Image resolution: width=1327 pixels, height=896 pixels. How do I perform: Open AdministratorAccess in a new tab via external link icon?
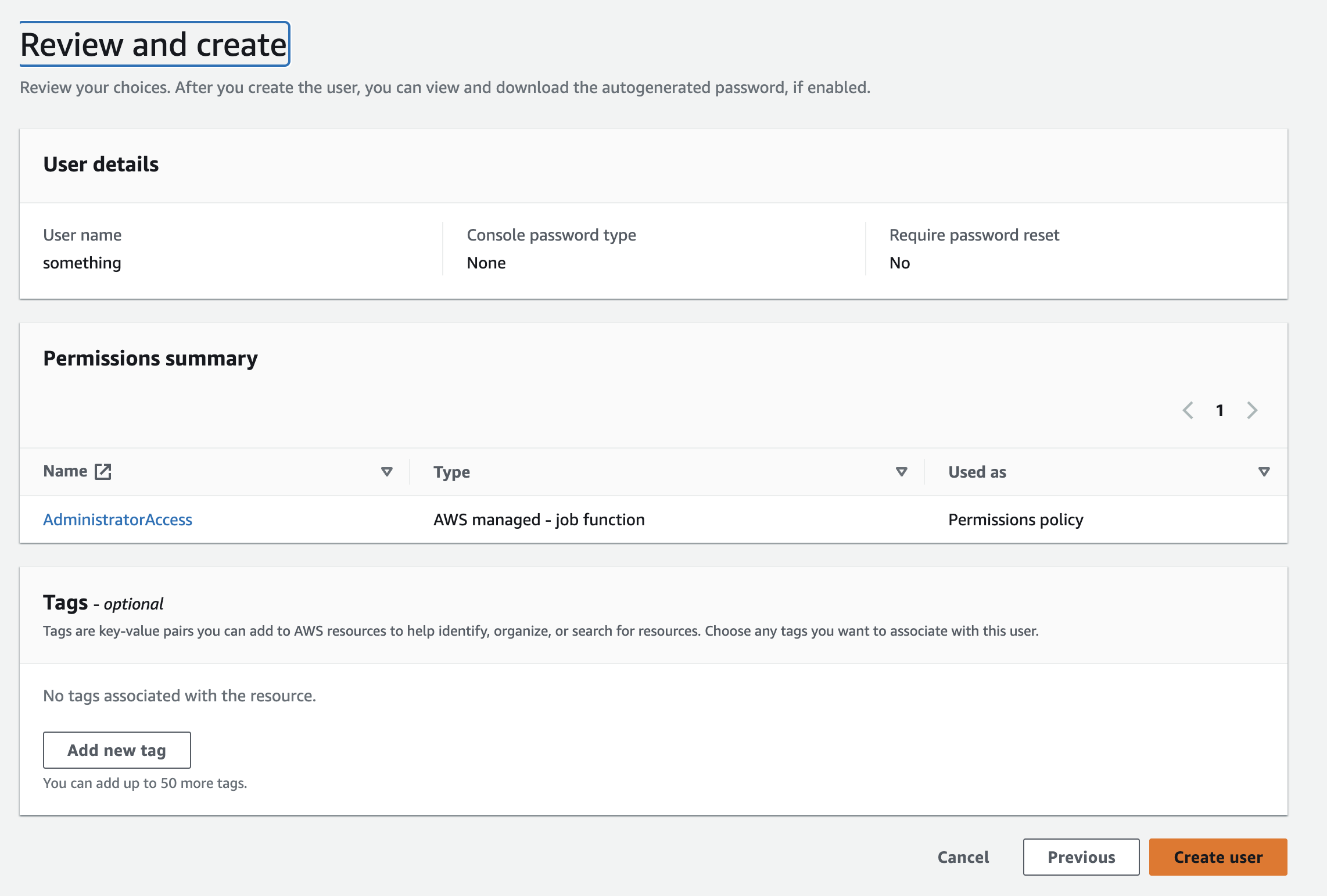coord(103,471)
